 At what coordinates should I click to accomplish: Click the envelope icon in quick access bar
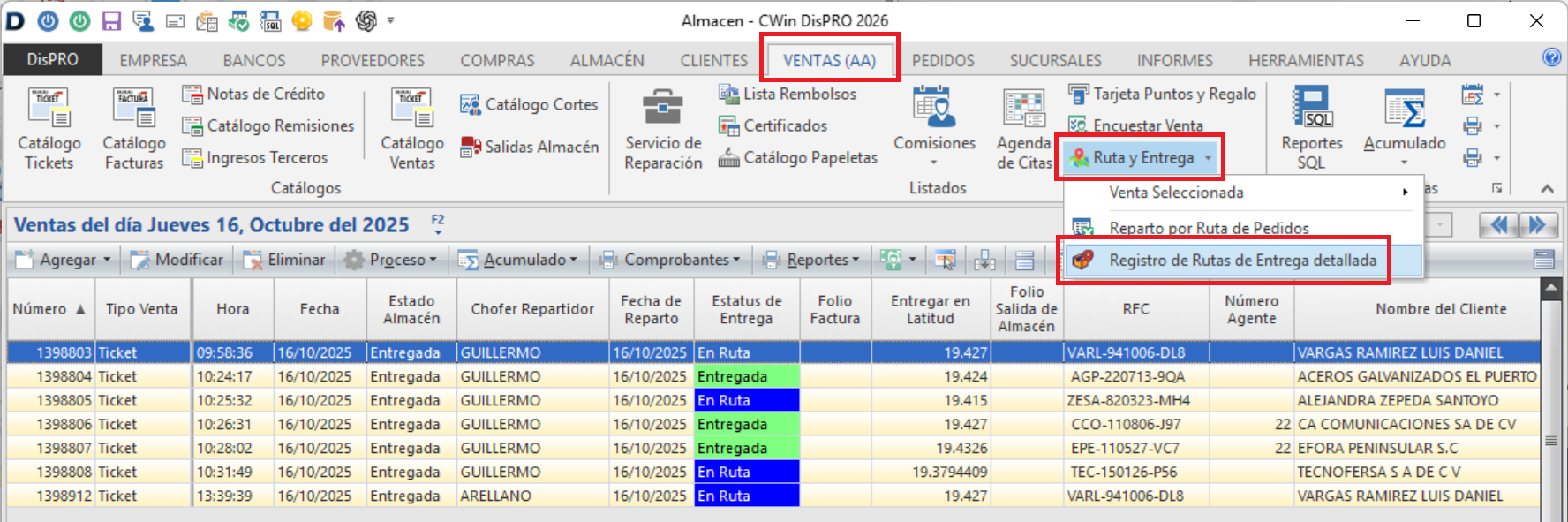tap(175, 21)
